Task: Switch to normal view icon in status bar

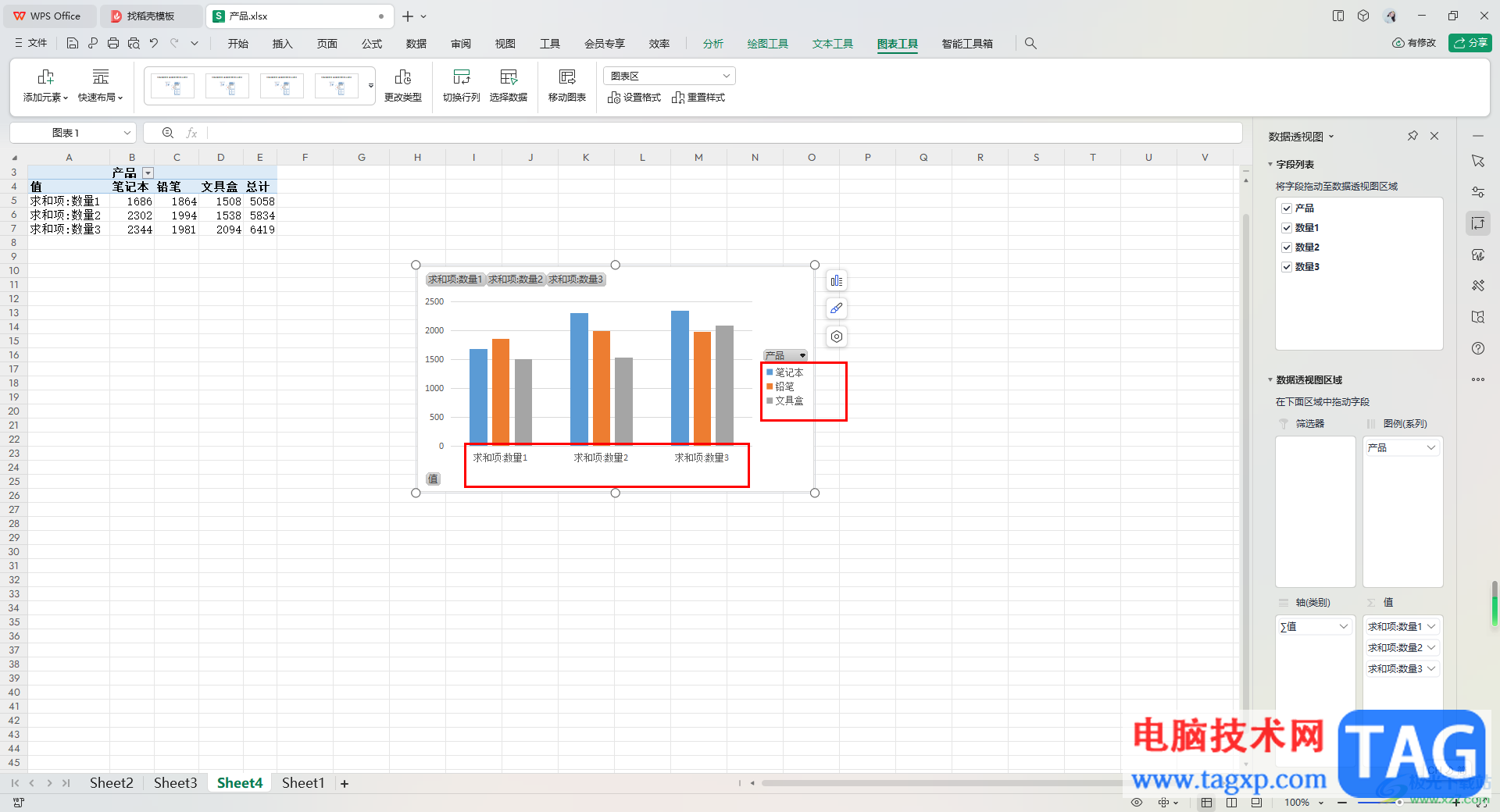Action: (1207, 803)
